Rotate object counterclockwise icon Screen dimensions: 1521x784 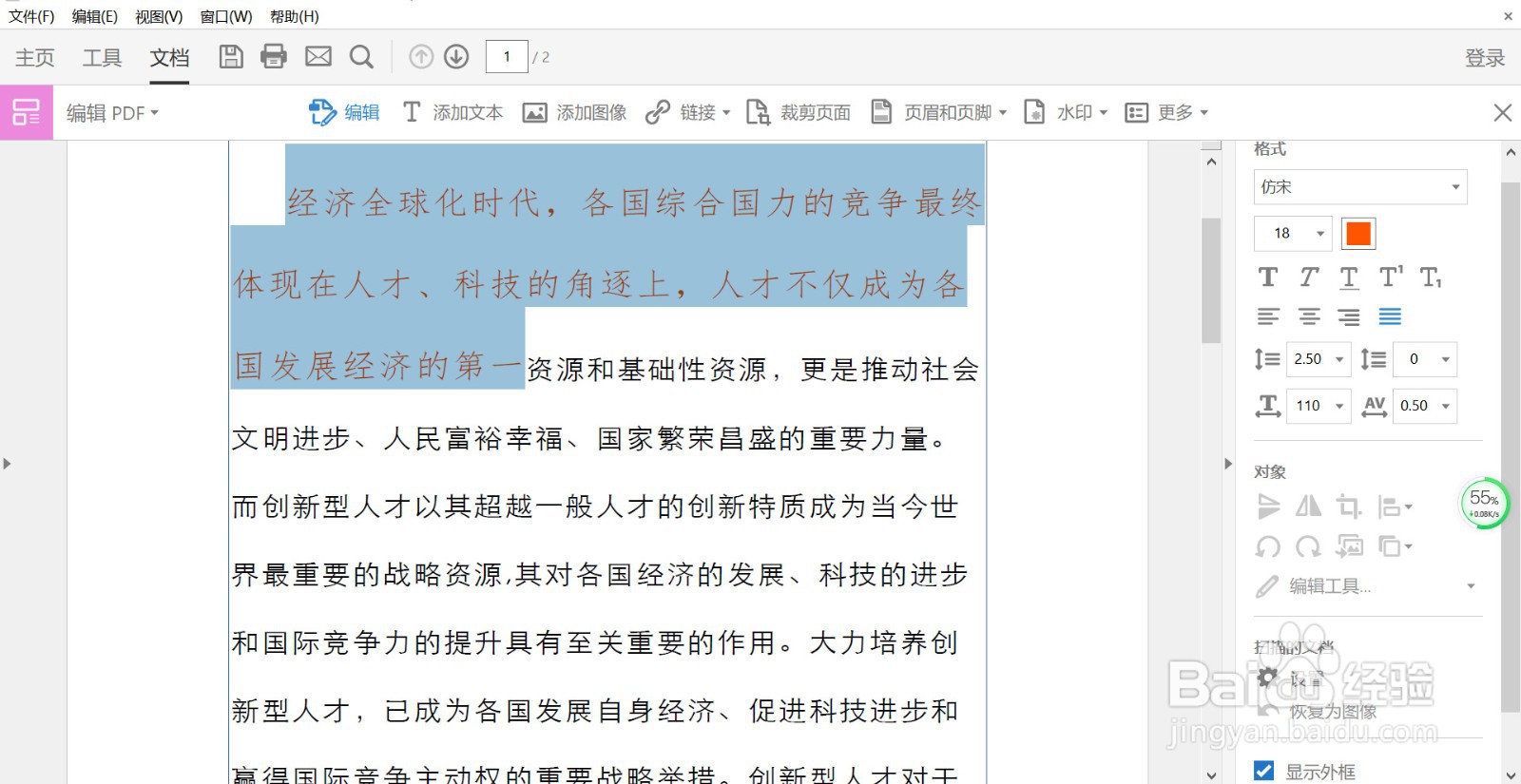(1268, 546)
